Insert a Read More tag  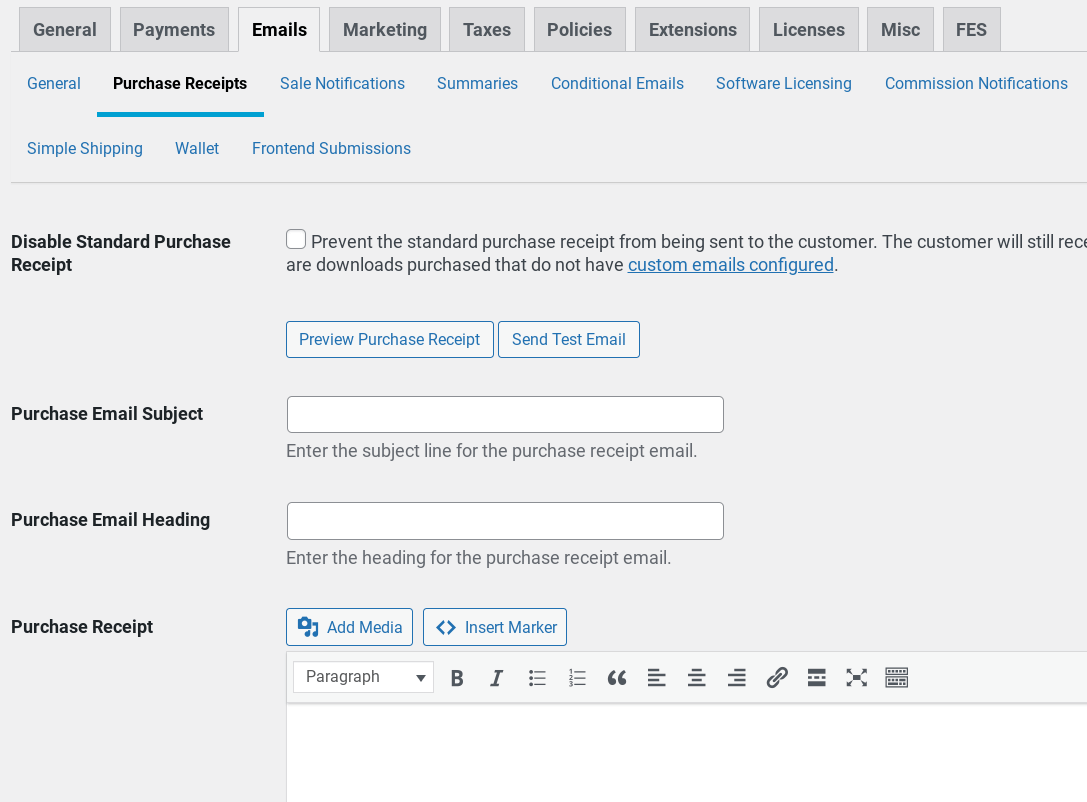pyautogui.click(x=816, y=678)
